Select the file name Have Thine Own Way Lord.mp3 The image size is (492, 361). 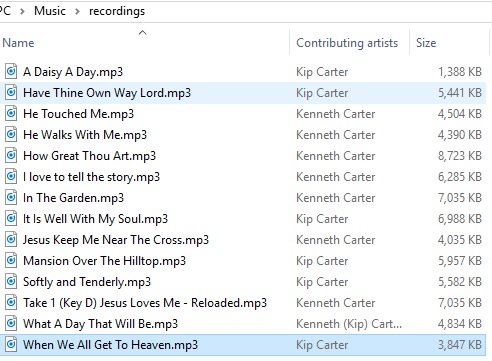pyautogui.click(x=107, y=93)
